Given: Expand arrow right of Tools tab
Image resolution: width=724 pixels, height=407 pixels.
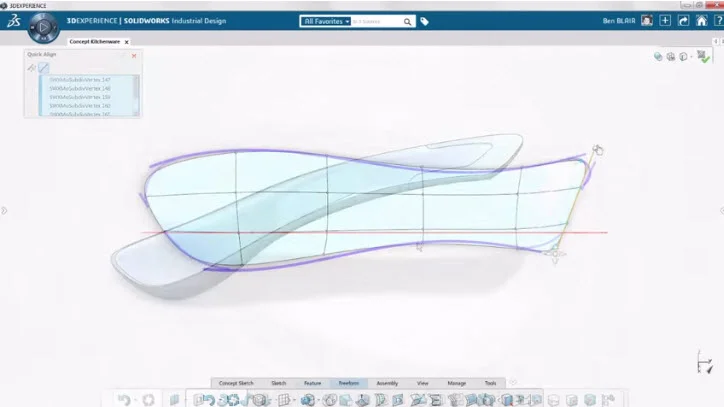Looking at the screenshot, I should coord(513,383).
